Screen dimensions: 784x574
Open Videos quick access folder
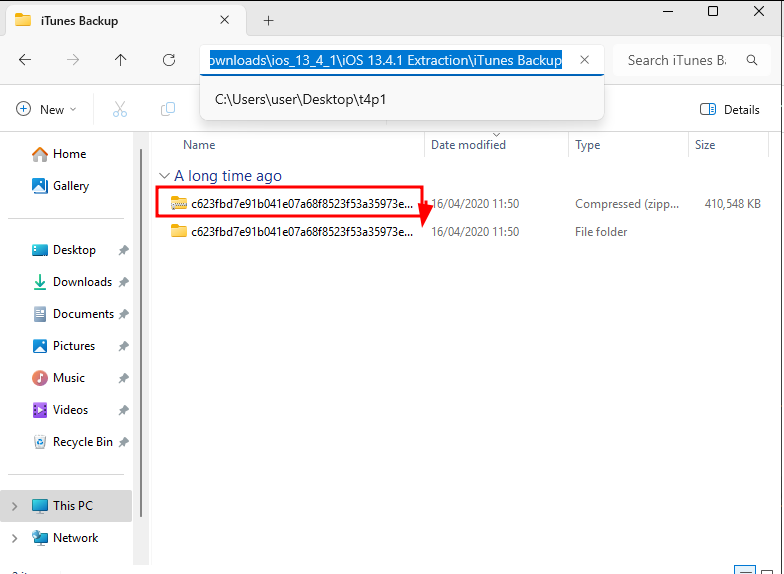pos(60,410)
